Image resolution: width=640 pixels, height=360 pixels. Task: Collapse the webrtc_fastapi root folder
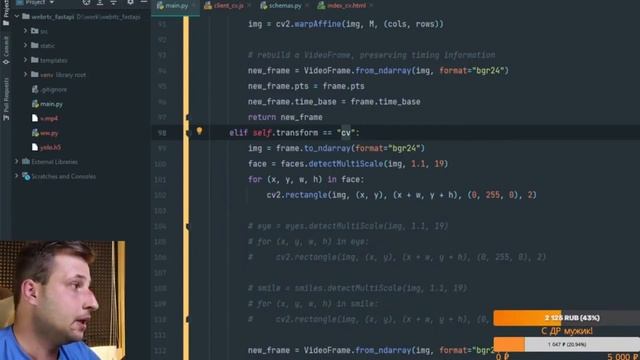[17, 17]
